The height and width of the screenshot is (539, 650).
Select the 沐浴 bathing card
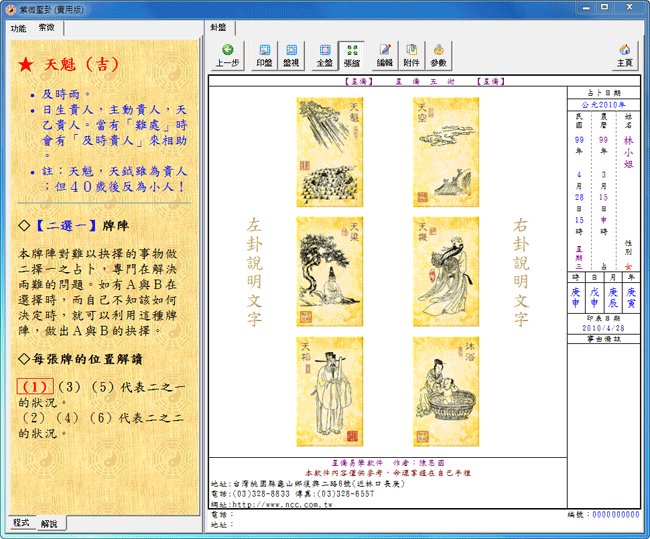coord(446,391)
